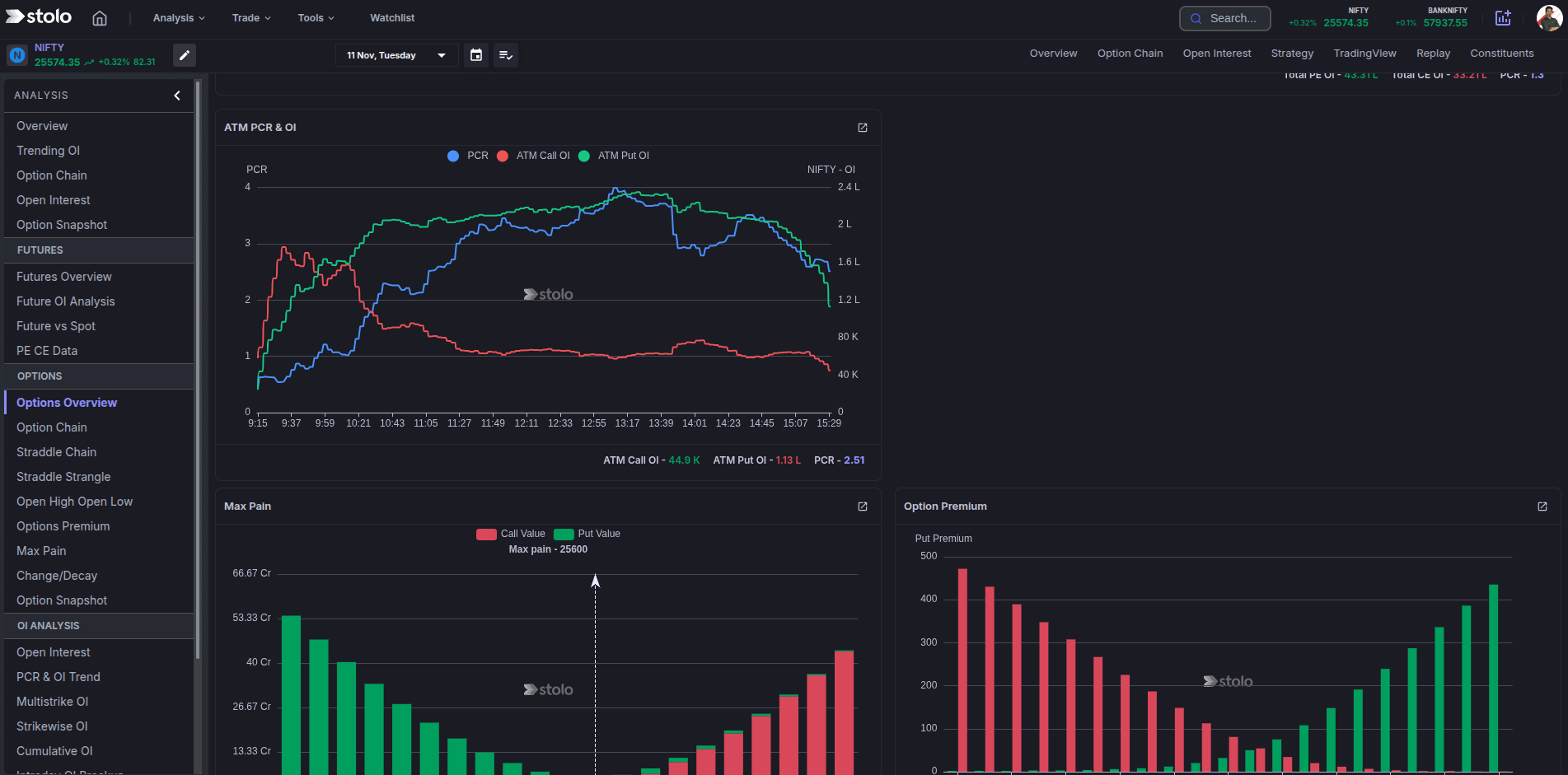1568x775 pixels.
Task: Select Max Pain in the sidebar
Action: click(41, 551)
